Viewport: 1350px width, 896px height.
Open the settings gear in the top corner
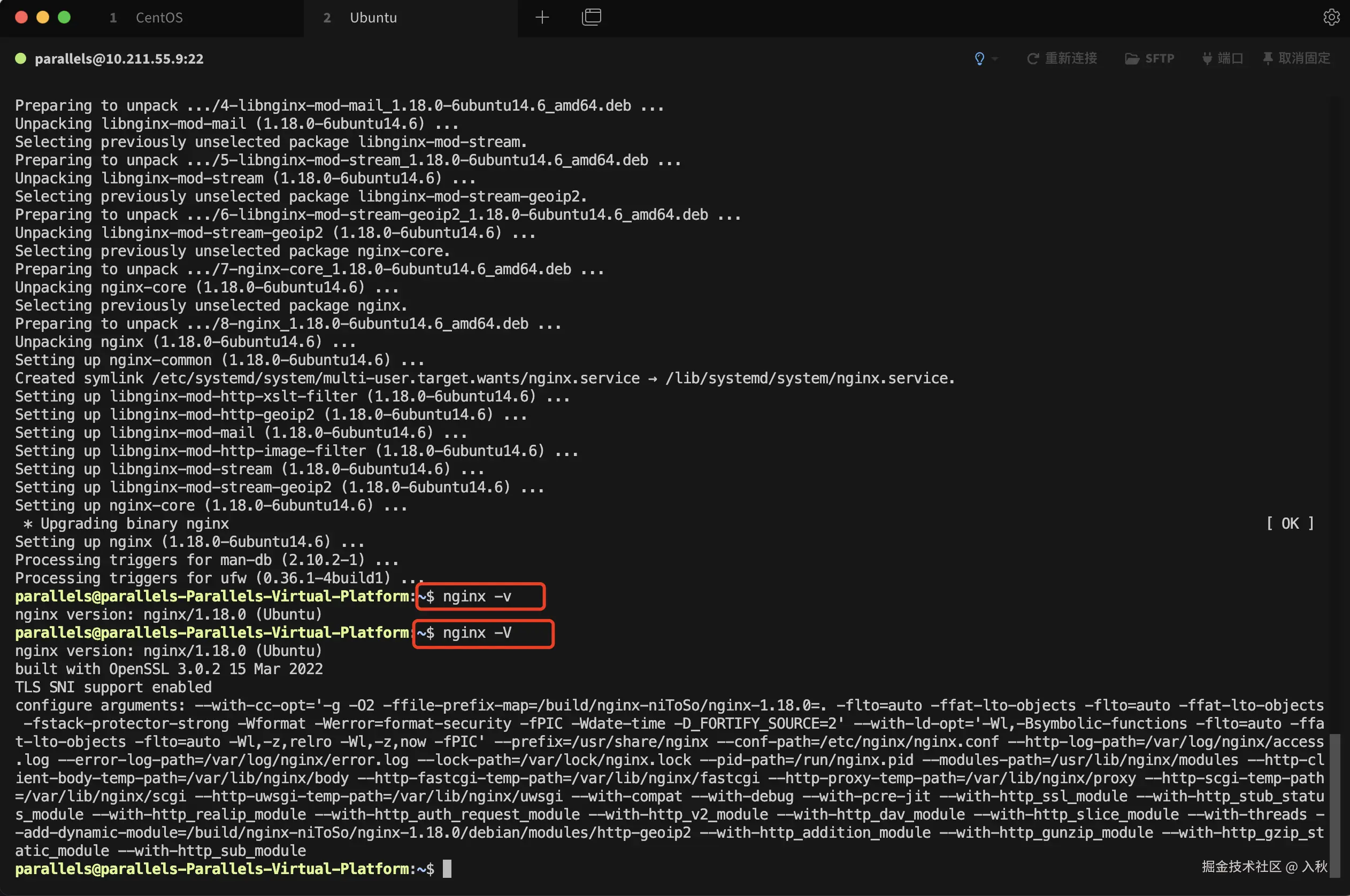(x=1331, y=17)
